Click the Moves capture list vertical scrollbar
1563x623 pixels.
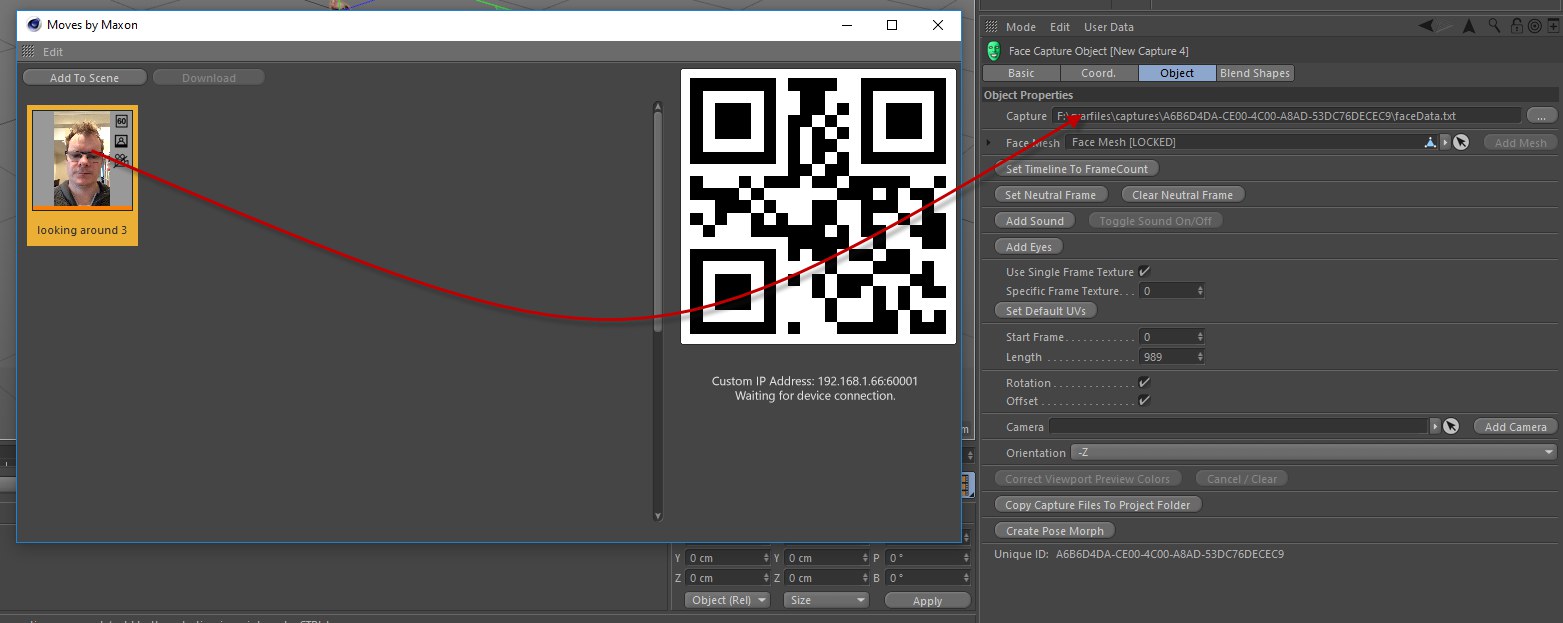[x=657, y=311]
